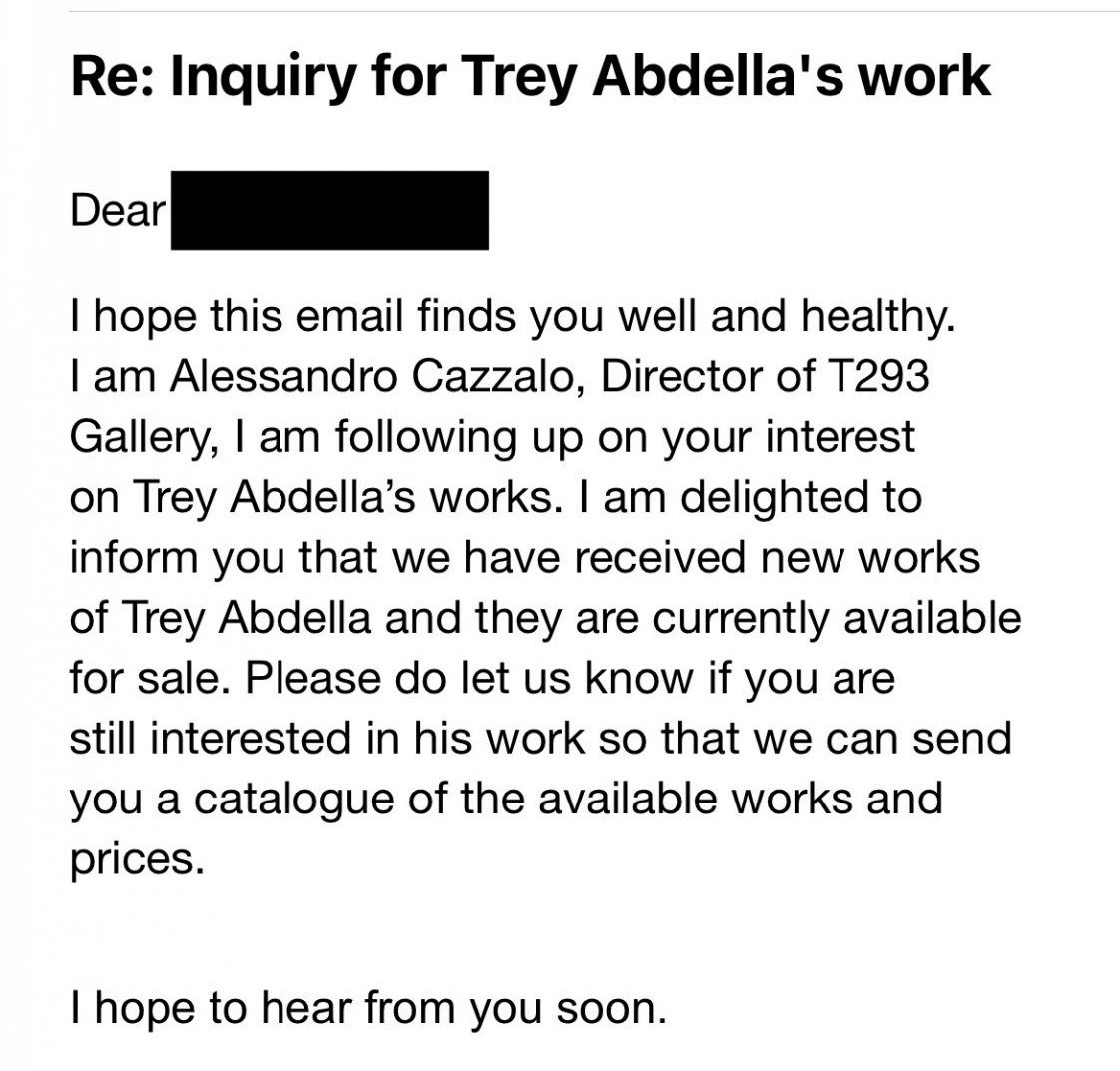Click the phrase "still interested"
This screenshot has width=1120, height=1071.
pos(211,739)
